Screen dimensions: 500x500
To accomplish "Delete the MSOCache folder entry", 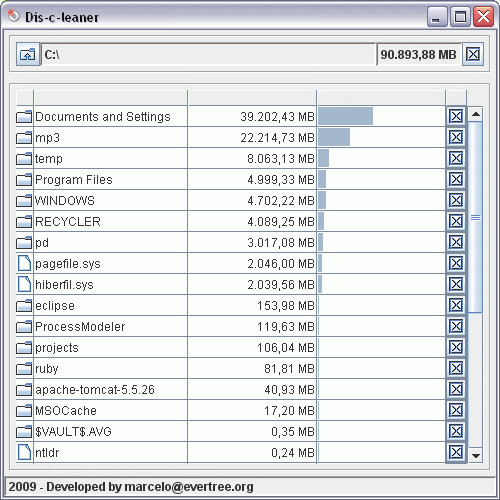I will pyautogui.click(x=456, y=410).
